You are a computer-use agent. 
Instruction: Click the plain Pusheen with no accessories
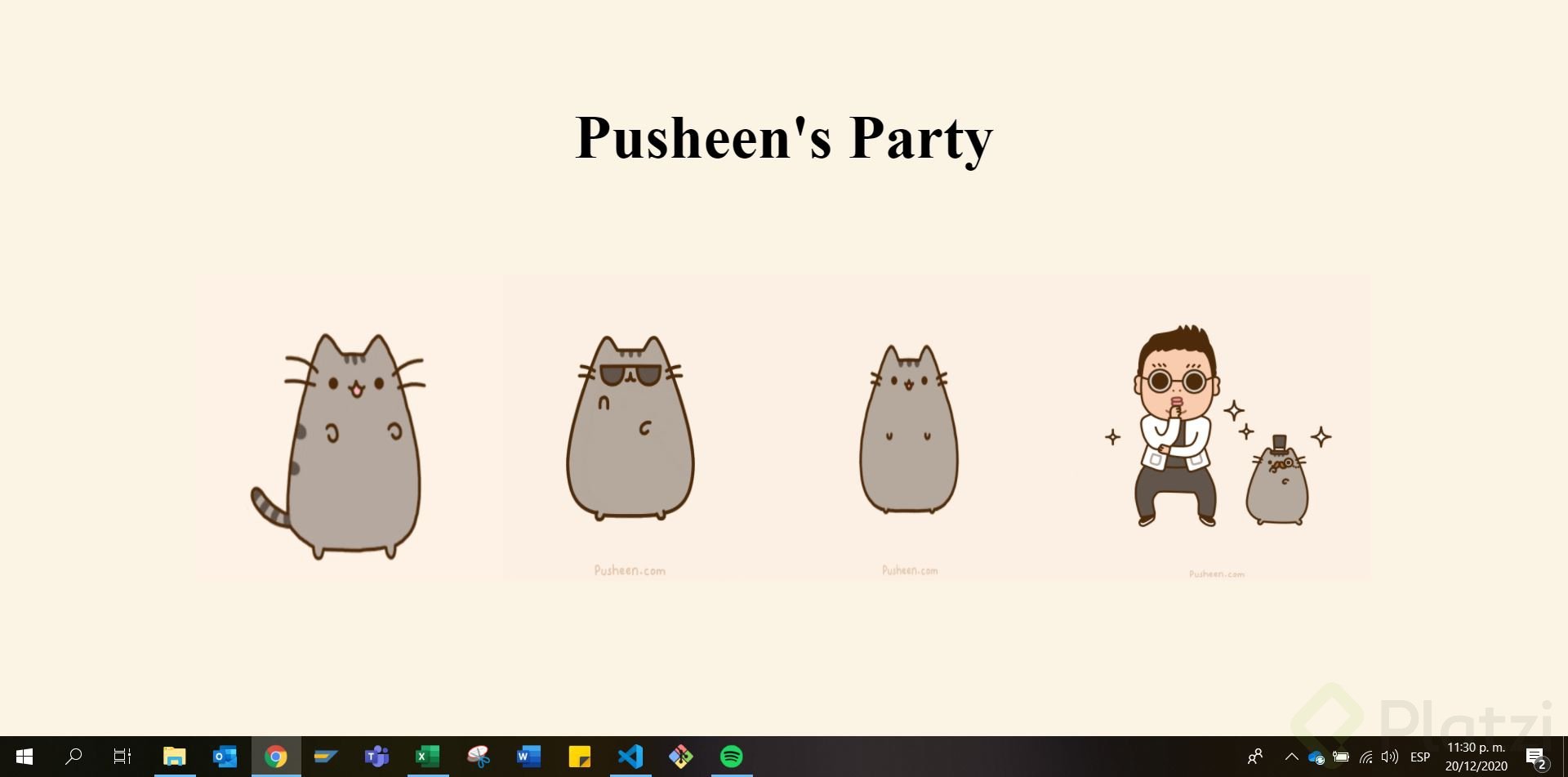(909, 427)
